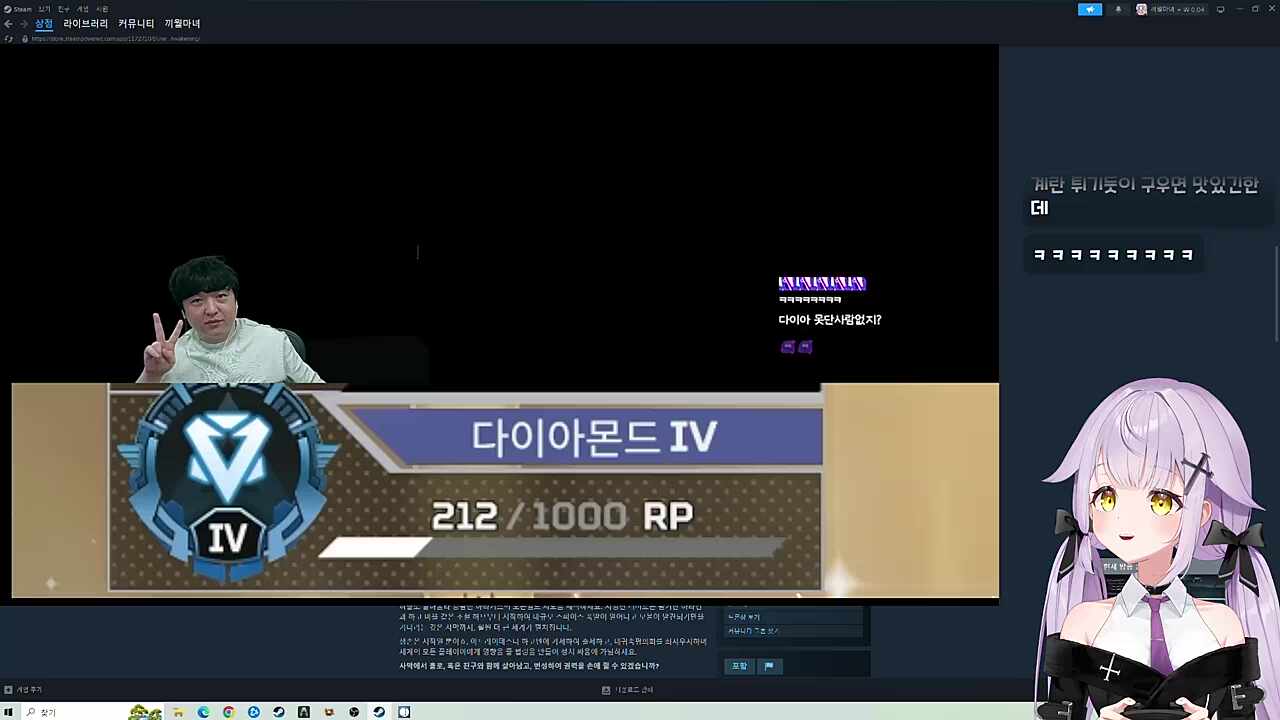1280x720 pixels.
Task: Open the 끼월마녀 profile tab
Action: pos(182,24)
